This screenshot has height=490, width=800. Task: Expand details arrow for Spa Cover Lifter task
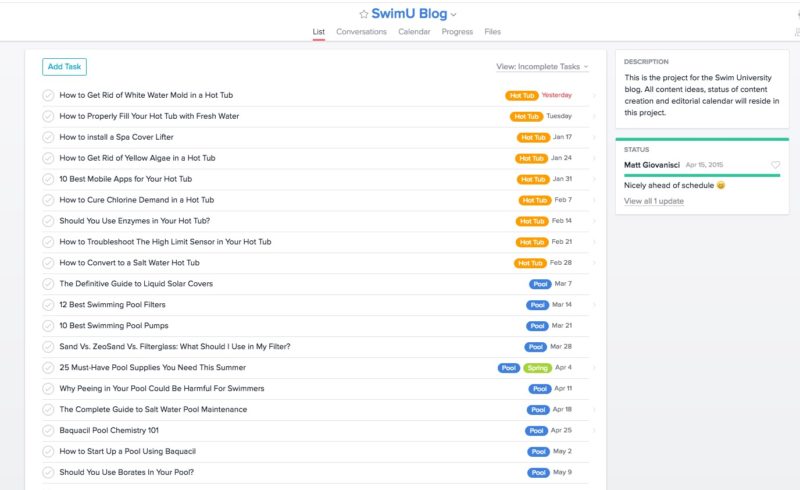[x=594, y=137]
